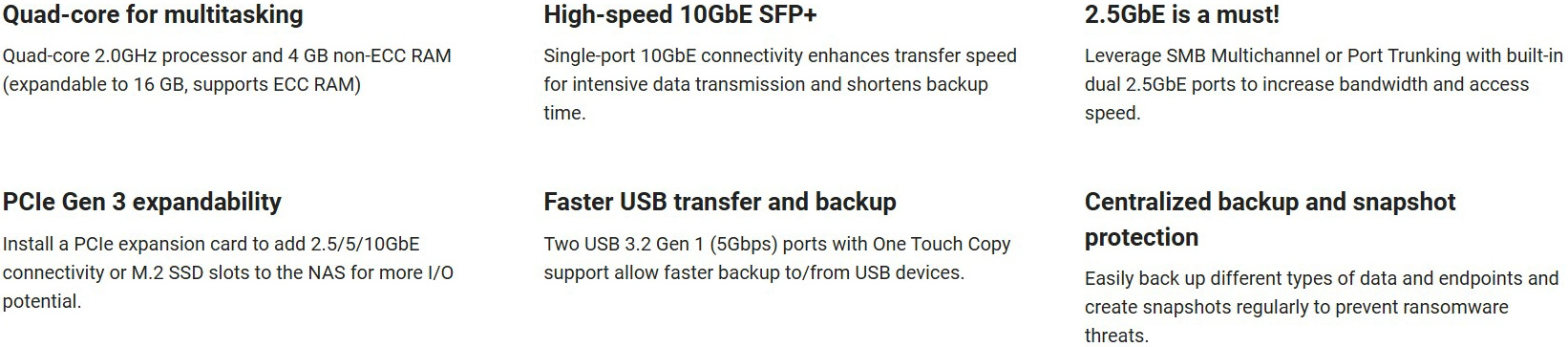
Task: Click the single-port 10GbE connectivity paragraph
Action: pos(780,84)
